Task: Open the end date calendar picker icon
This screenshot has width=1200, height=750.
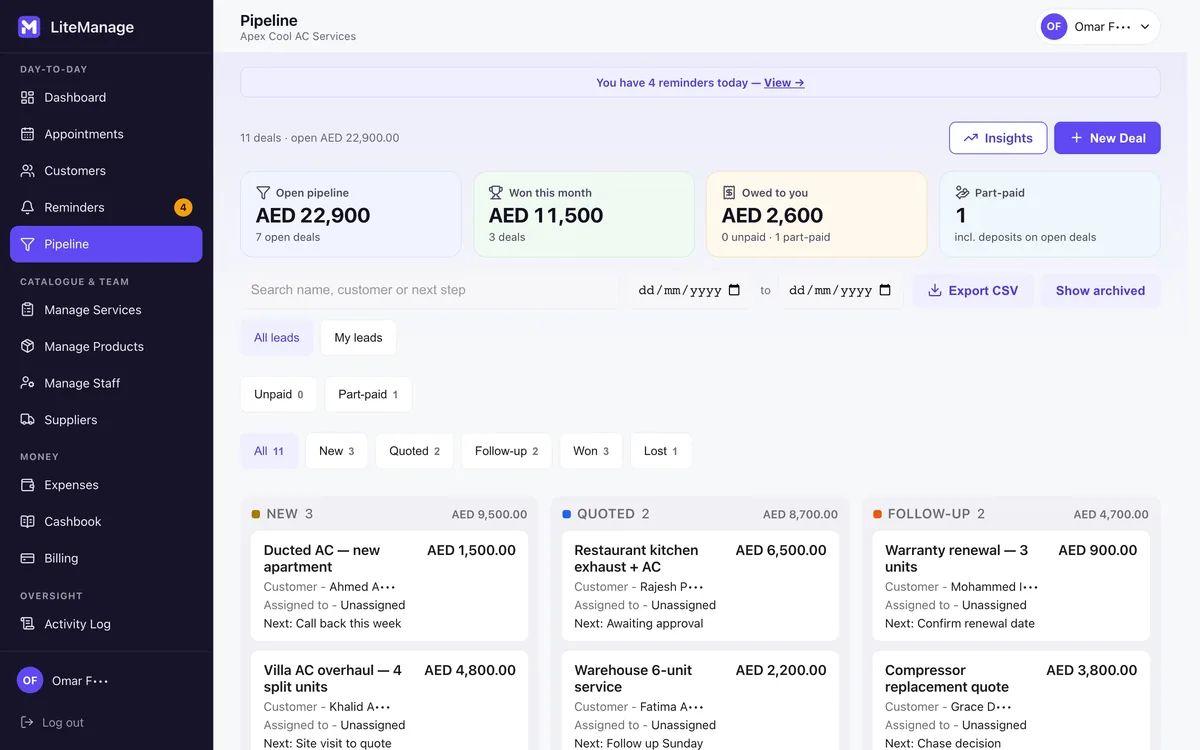Action: [x=885, y=290]
